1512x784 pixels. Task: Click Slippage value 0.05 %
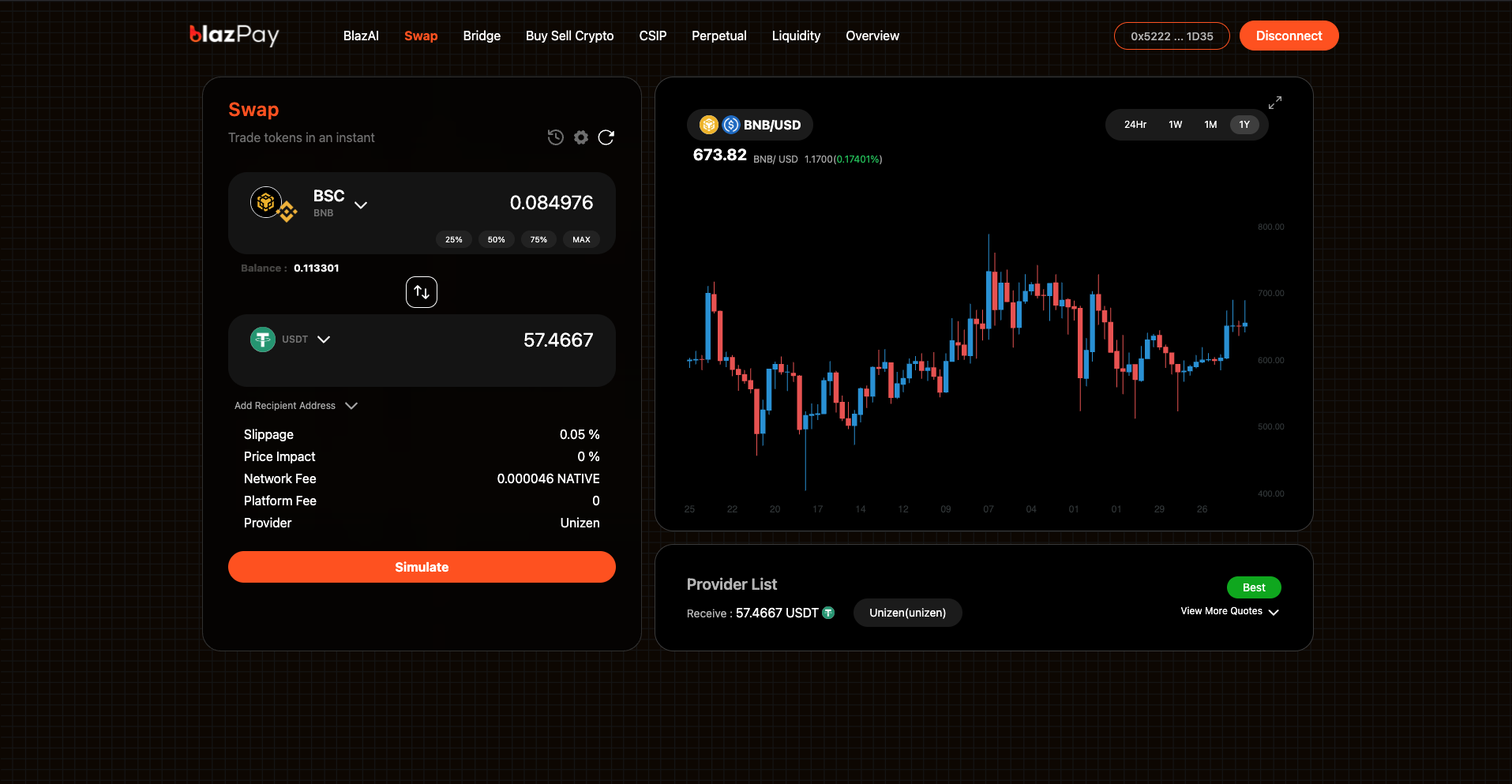tap(580, 434)
